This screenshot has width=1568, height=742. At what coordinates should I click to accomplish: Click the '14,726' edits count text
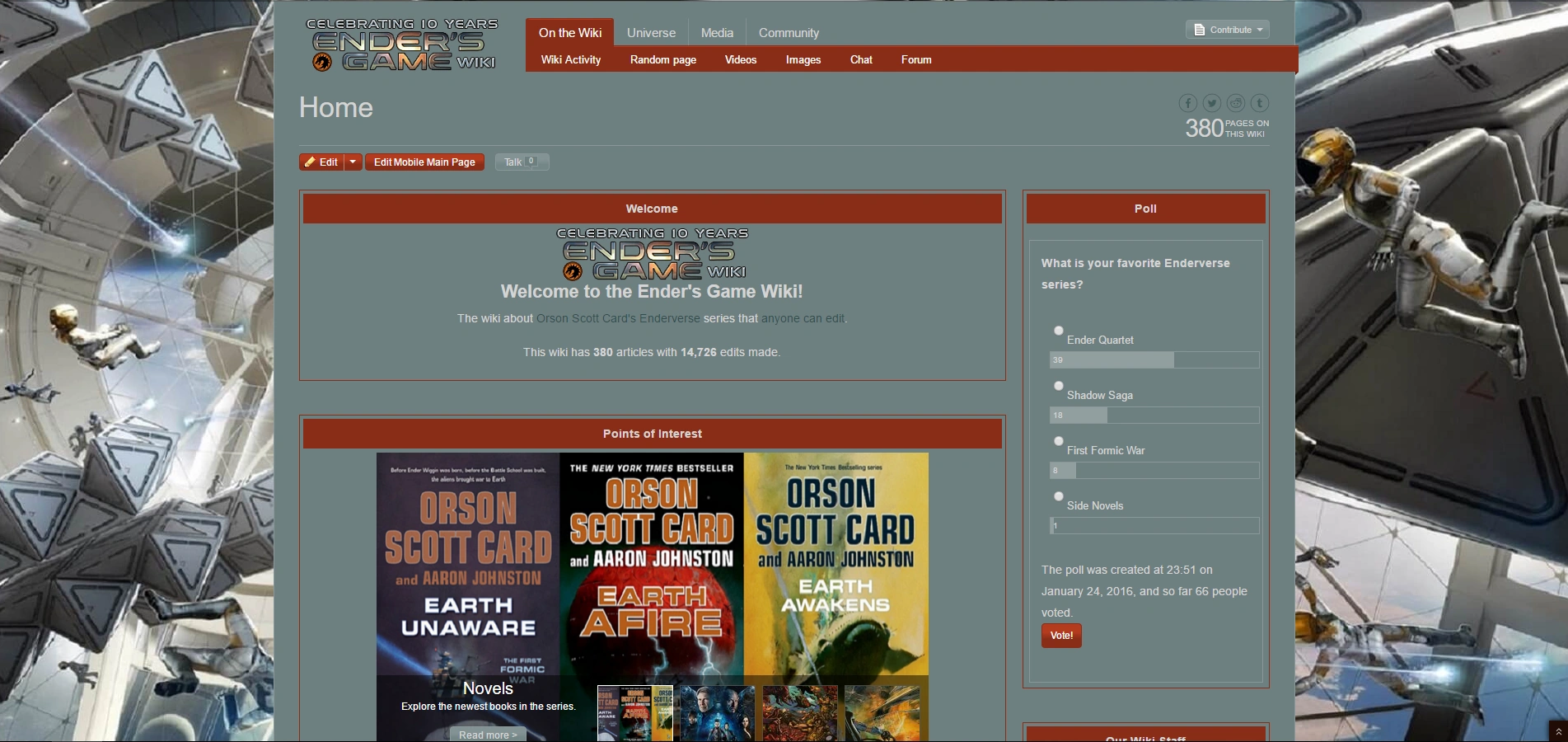[x=699, y=353]
